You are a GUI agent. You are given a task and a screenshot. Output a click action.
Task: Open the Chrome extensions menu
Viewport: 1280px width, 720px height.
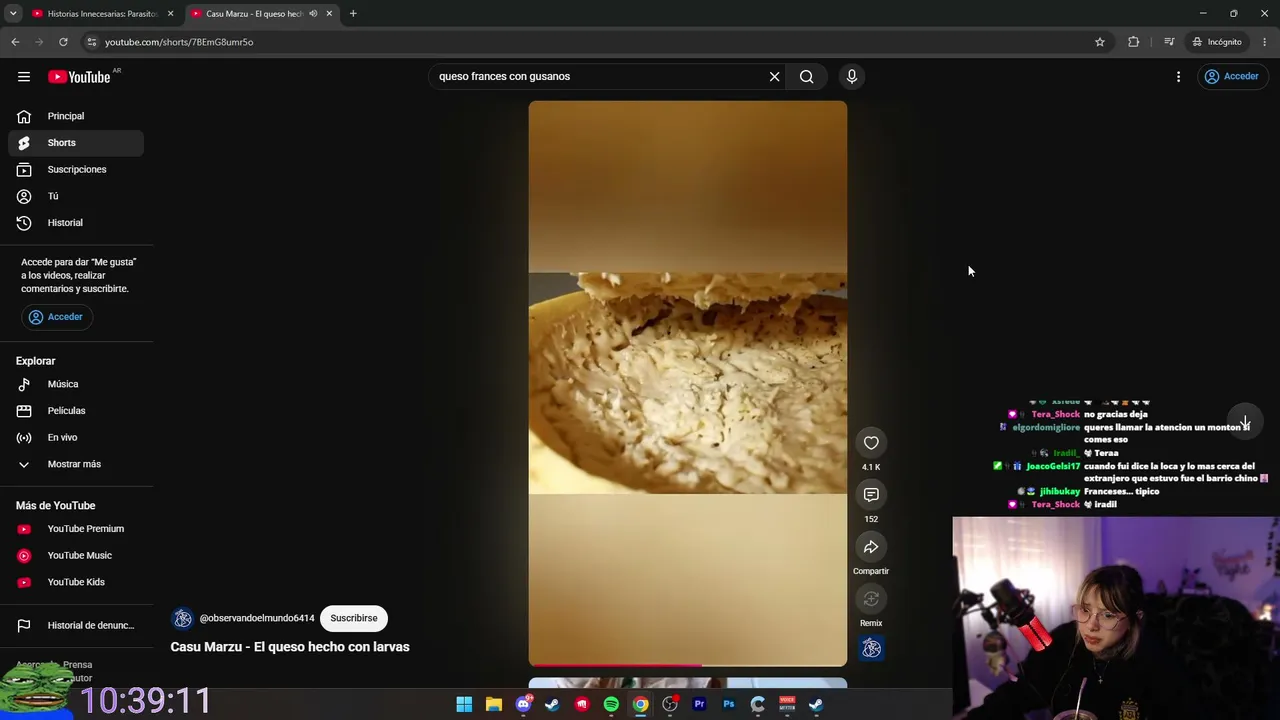point(1133,42)
